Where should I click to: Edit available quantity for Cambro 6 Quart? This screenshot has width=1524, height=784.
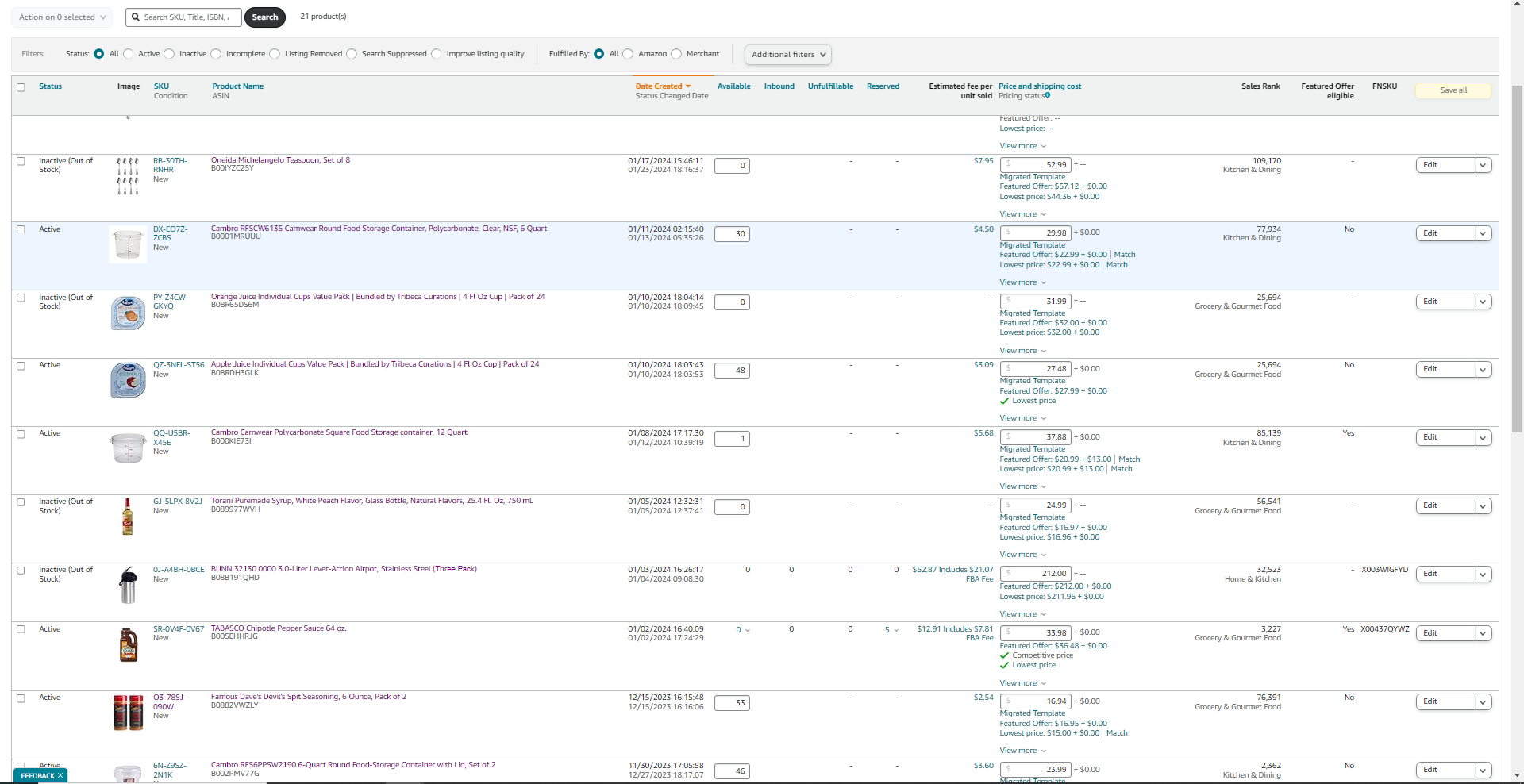pyautogui.click(x=732, y=234)
